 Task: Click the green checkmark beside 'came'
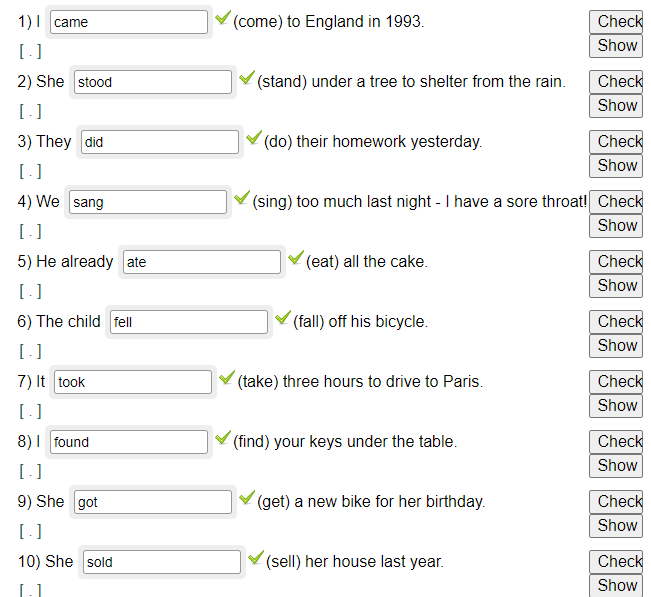[222, 19]
